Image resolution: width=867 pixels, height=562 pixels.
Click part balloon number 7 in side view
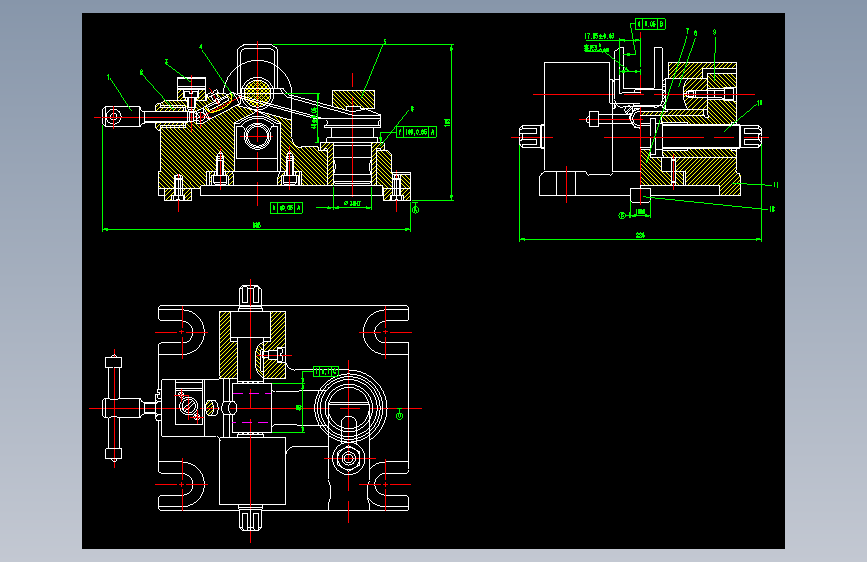click(x=687, y=32)
